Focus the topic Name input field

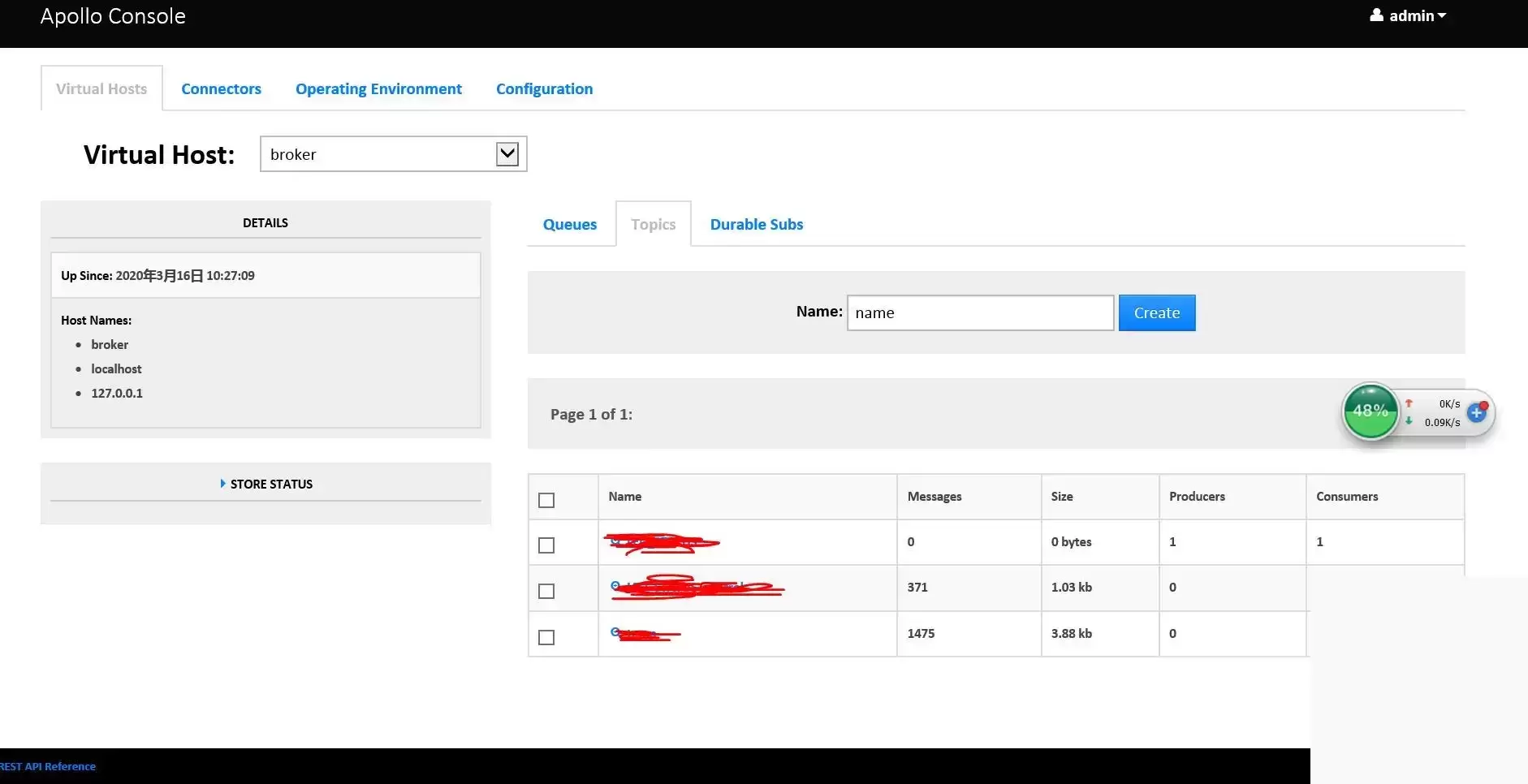(980, 312)
